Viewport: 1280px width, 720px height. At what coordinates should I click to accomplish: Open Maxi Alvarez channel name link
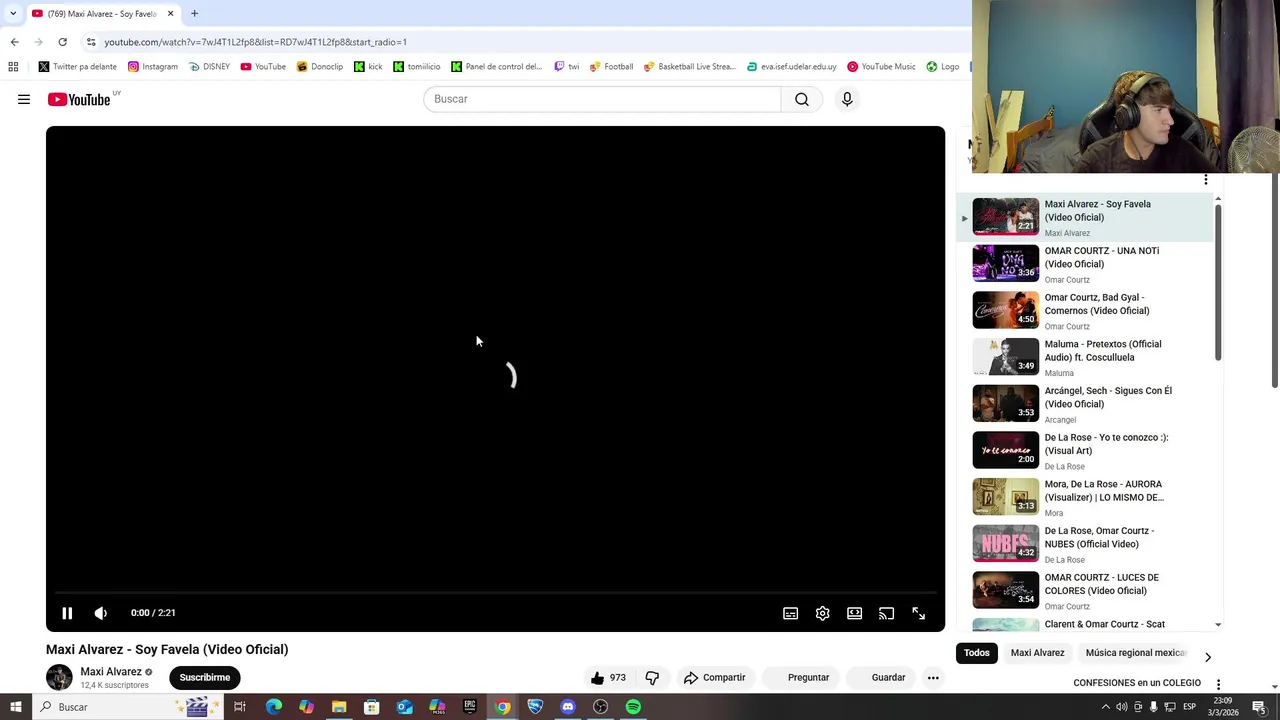tap(111, 672)
